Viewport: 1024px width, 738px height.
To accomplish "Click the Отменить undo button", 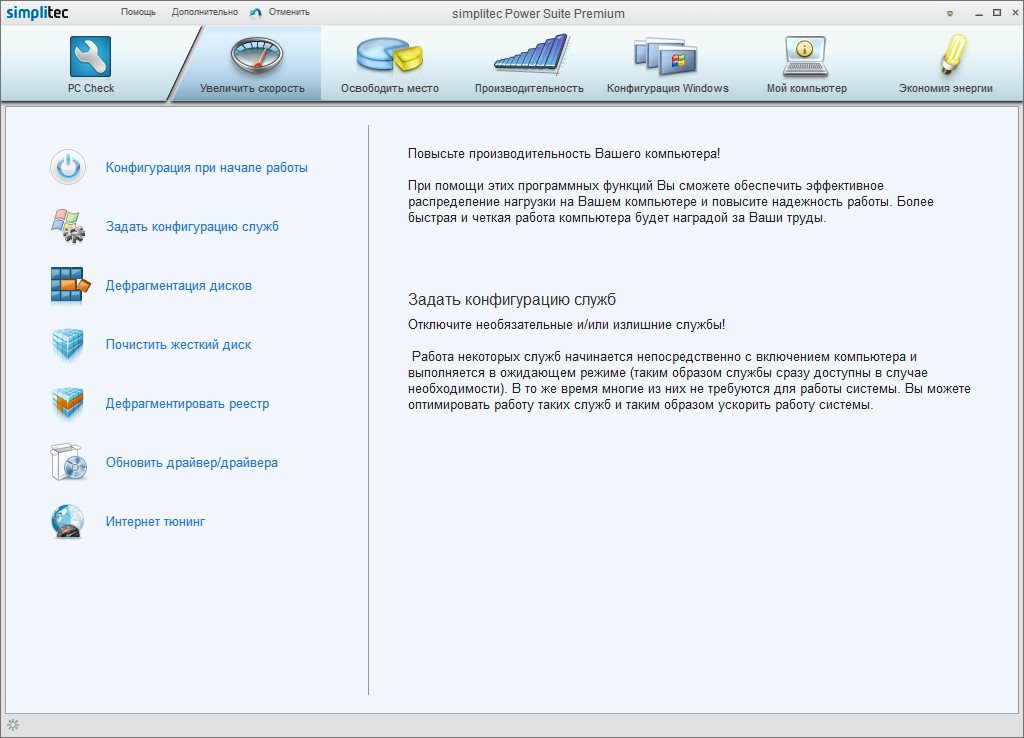I will point(281,12).
